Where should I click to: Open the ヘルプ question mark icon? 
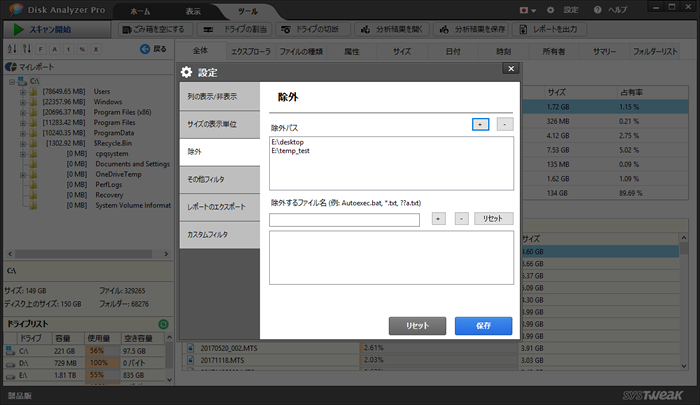point(597,10)
